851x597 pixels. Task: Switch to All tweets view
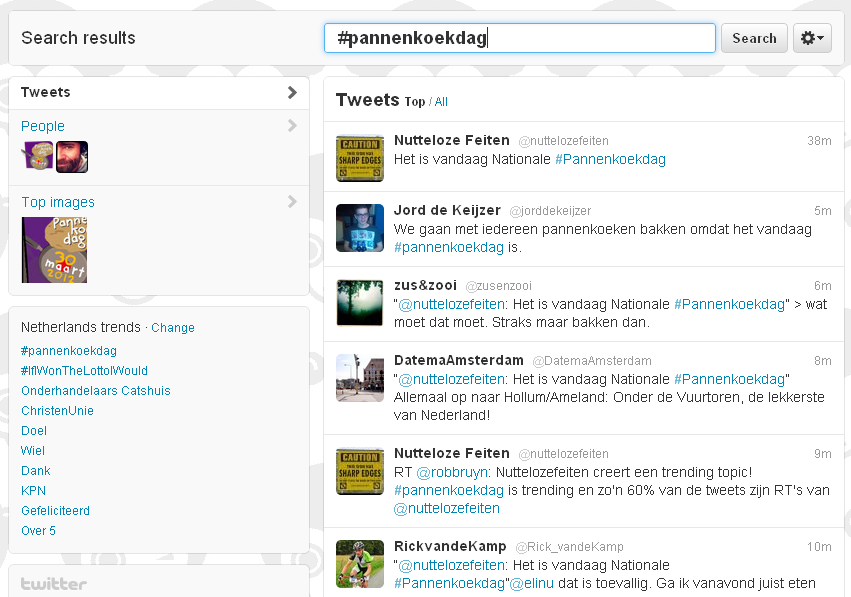(441, 102)
